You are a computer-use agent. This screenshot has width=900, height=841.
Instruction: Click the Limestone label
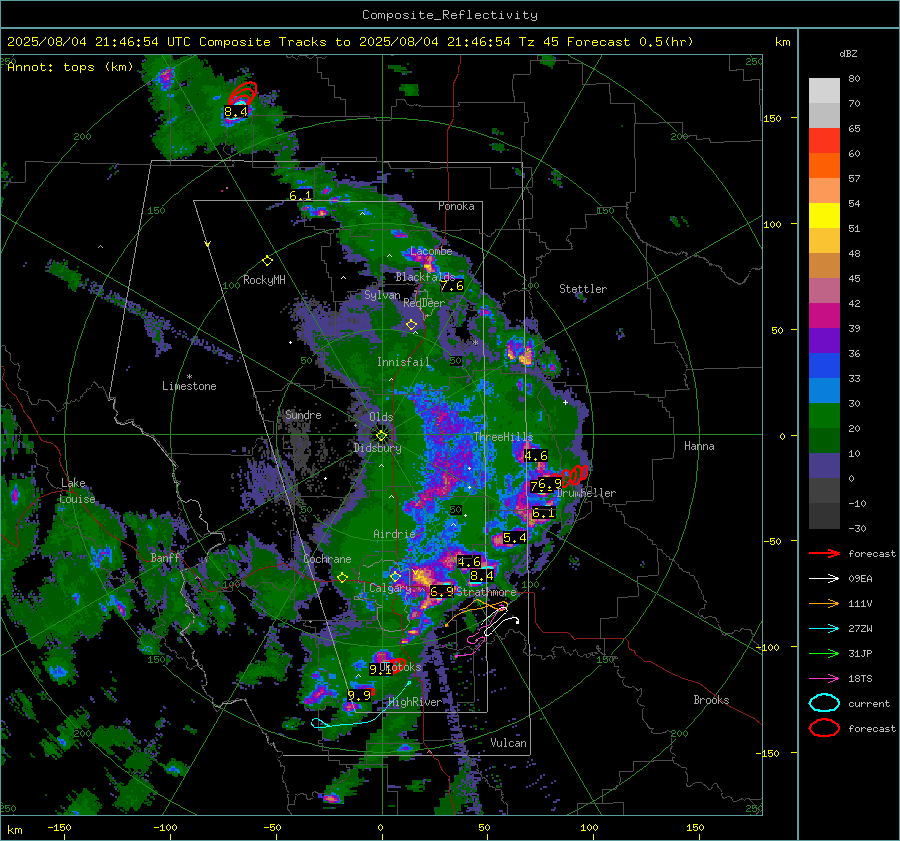pos(189,386)
